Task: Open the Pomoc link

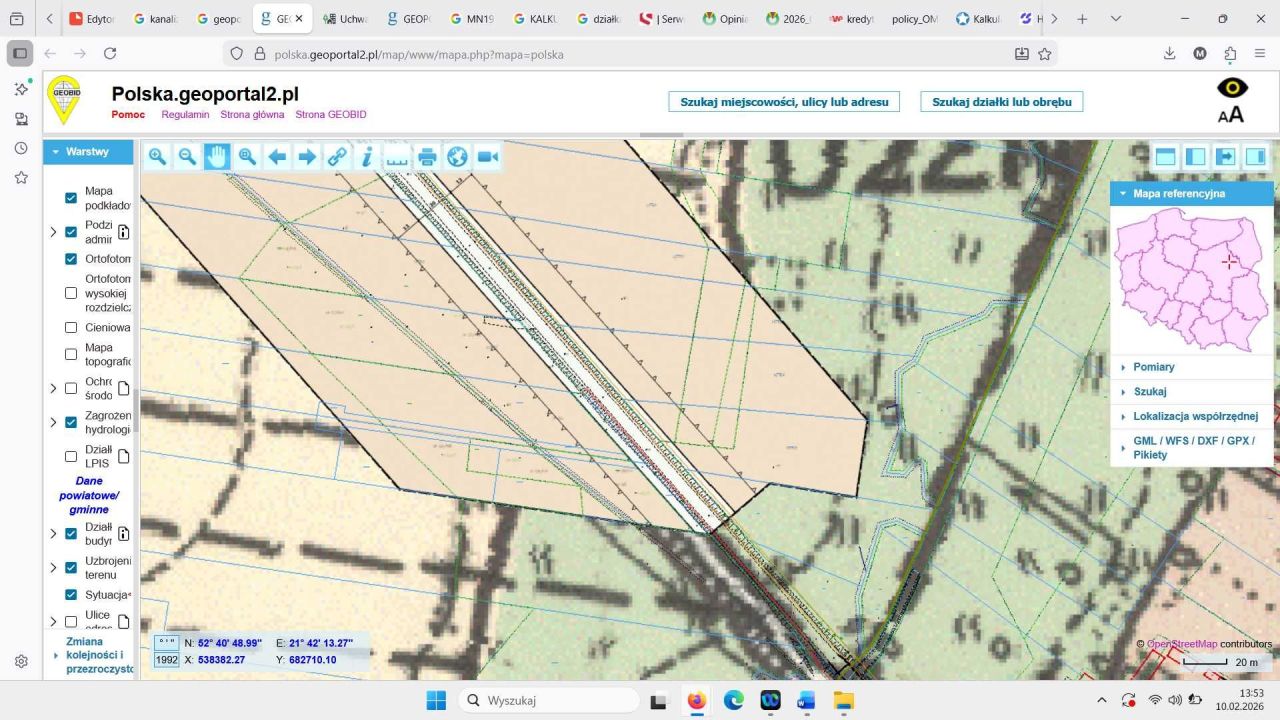Action: [128, 114]
